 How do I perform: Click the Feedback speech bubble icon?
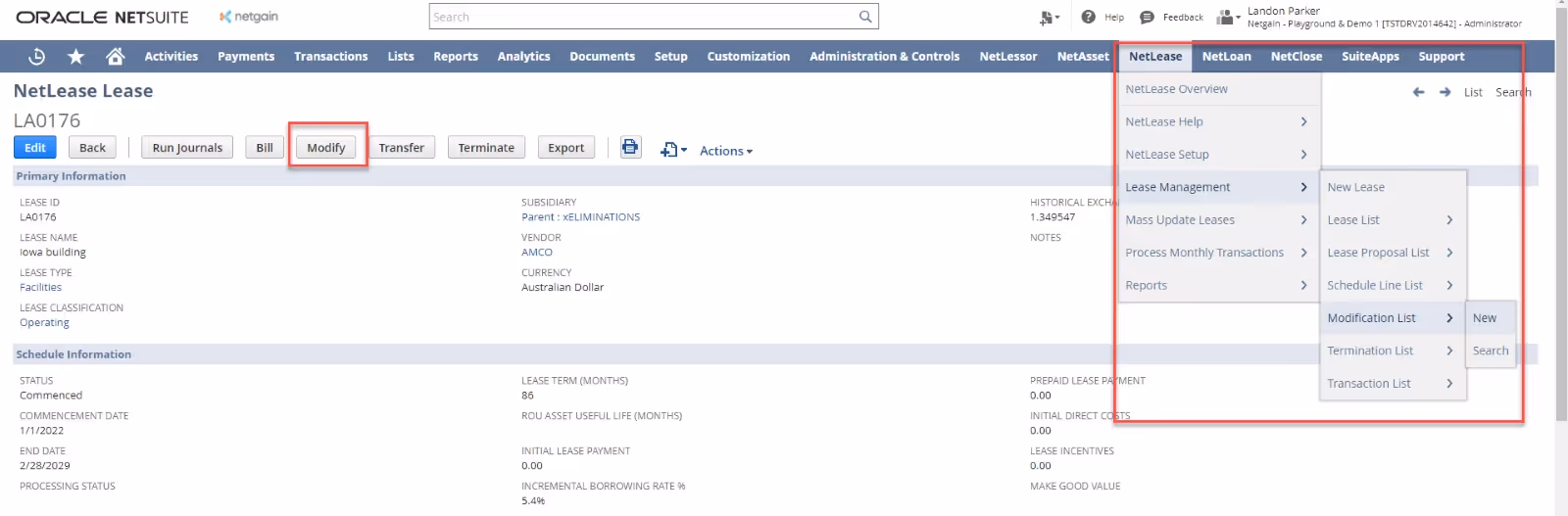(x=1147, y=17)
